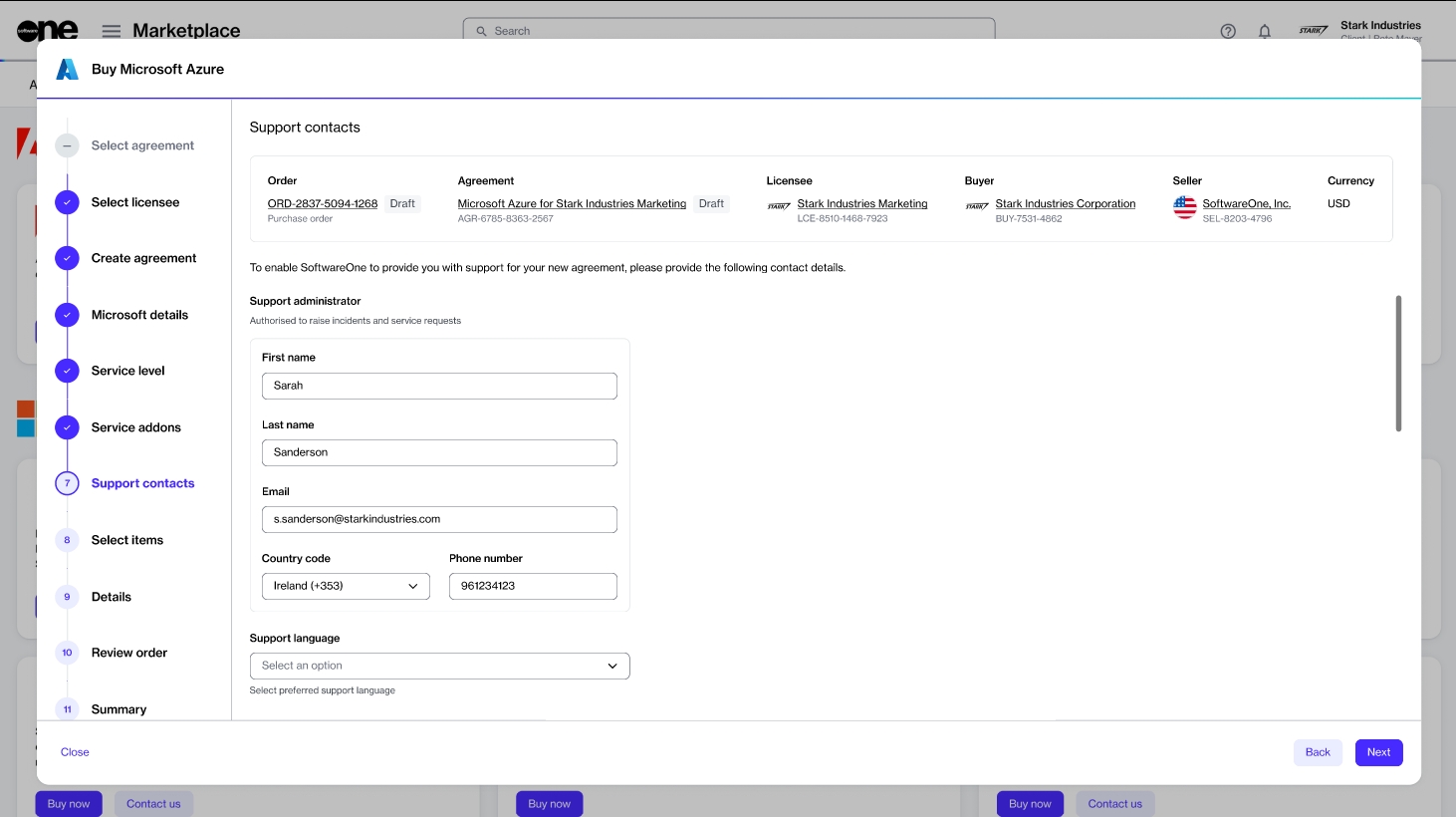Click the US flag seller icon
This screenshot has width=1456, height=817.
coord(1184,206)
